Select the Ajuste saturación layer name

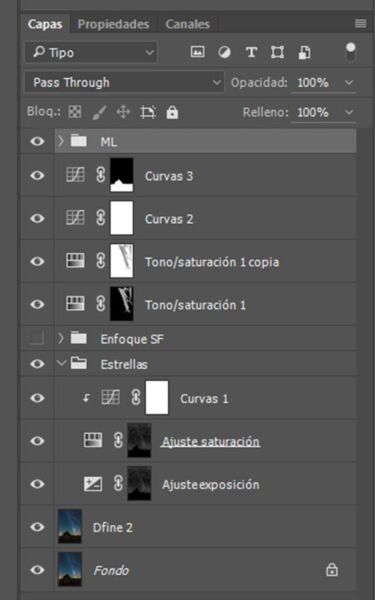pyautogui.click(x=210, y=442)
